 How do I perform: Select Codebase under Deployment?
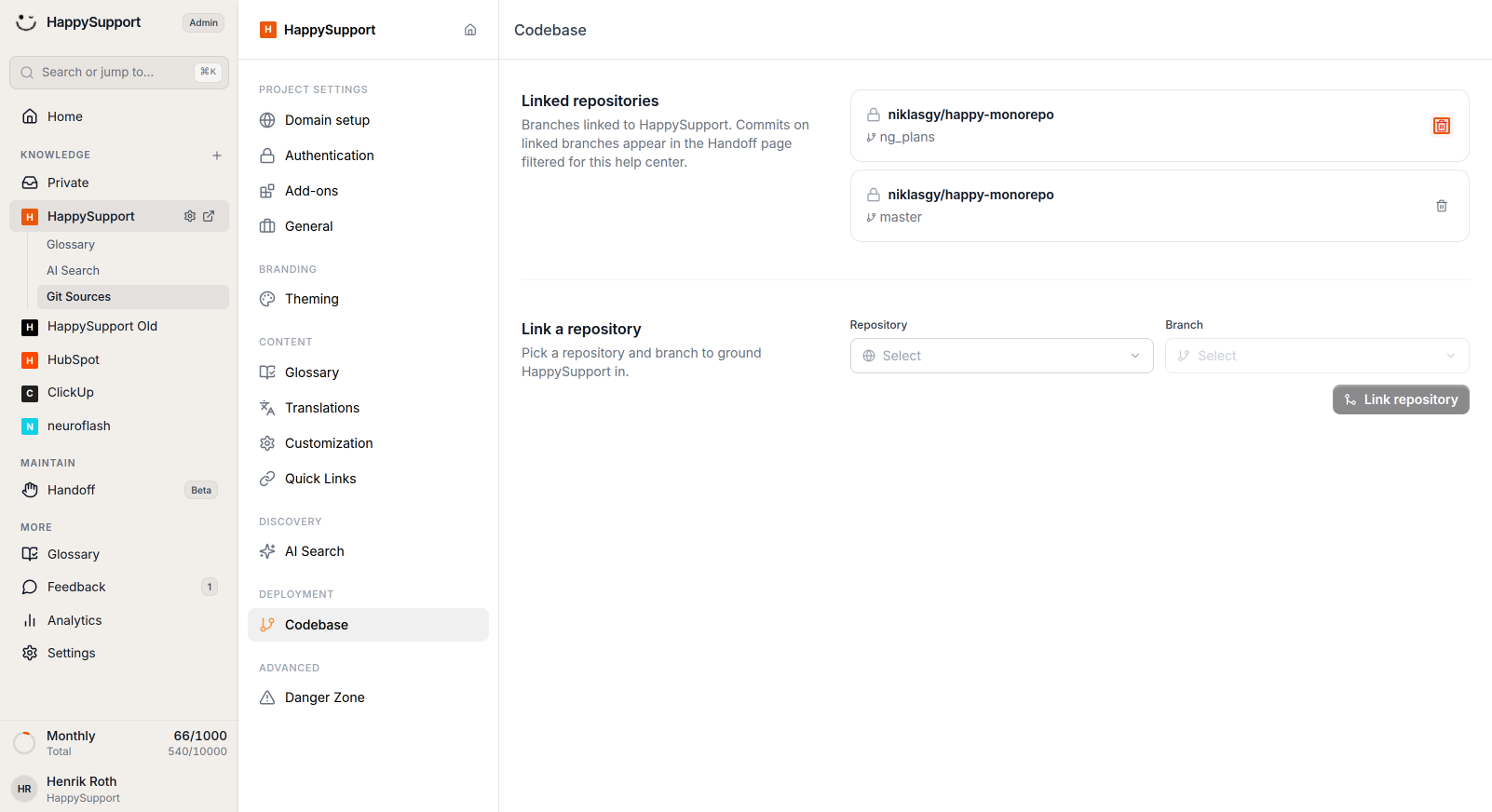[368, 625]
